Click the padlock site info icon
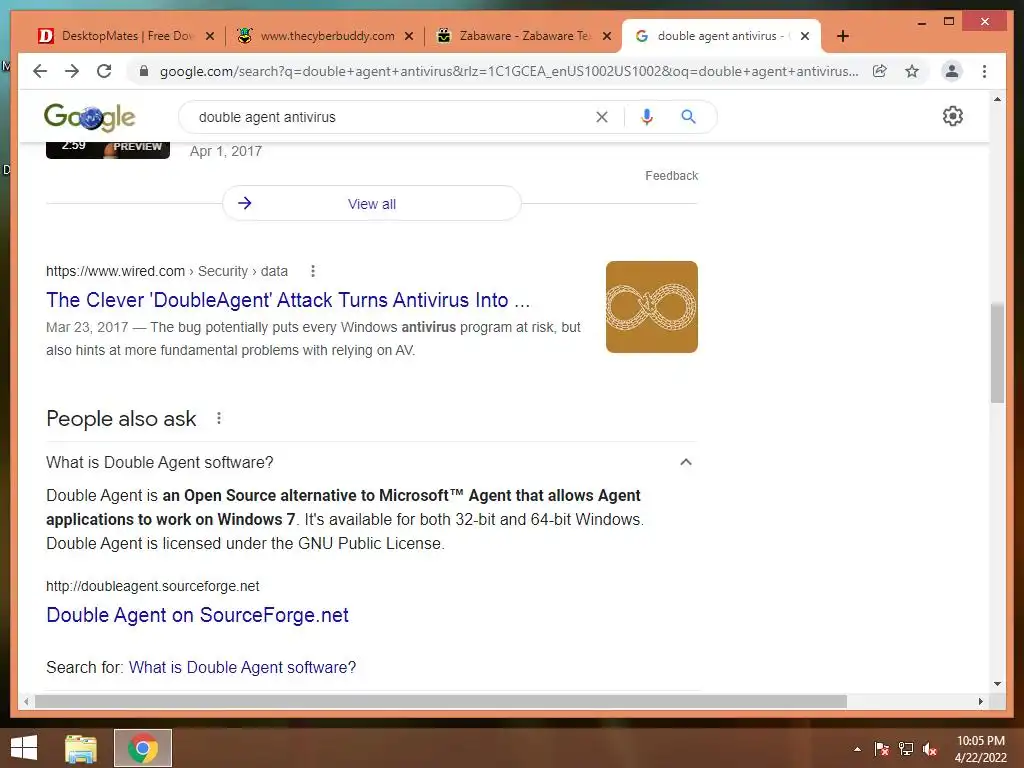1024x768 pixels. (144, 71)
